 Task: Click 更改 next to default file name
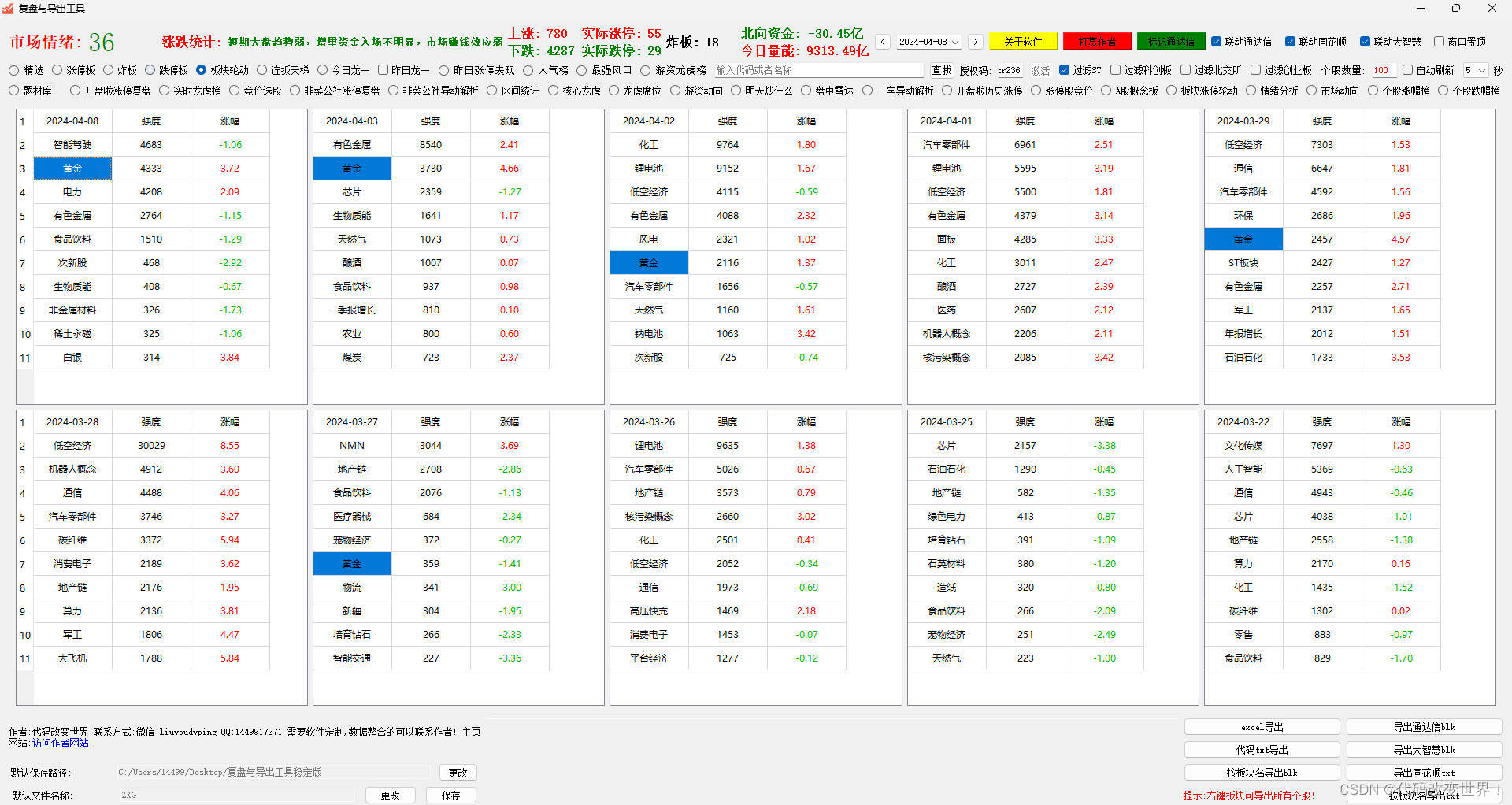[391, 796]
